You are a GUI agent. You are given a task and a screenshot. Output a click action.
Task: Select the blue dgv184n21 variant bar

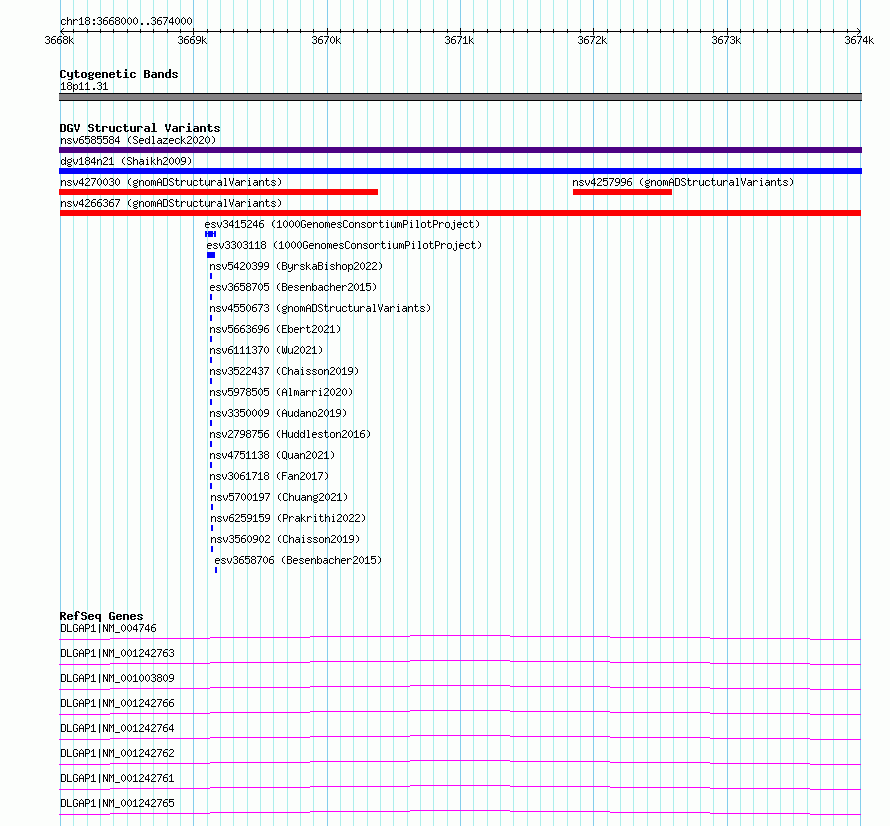point(460,171)
